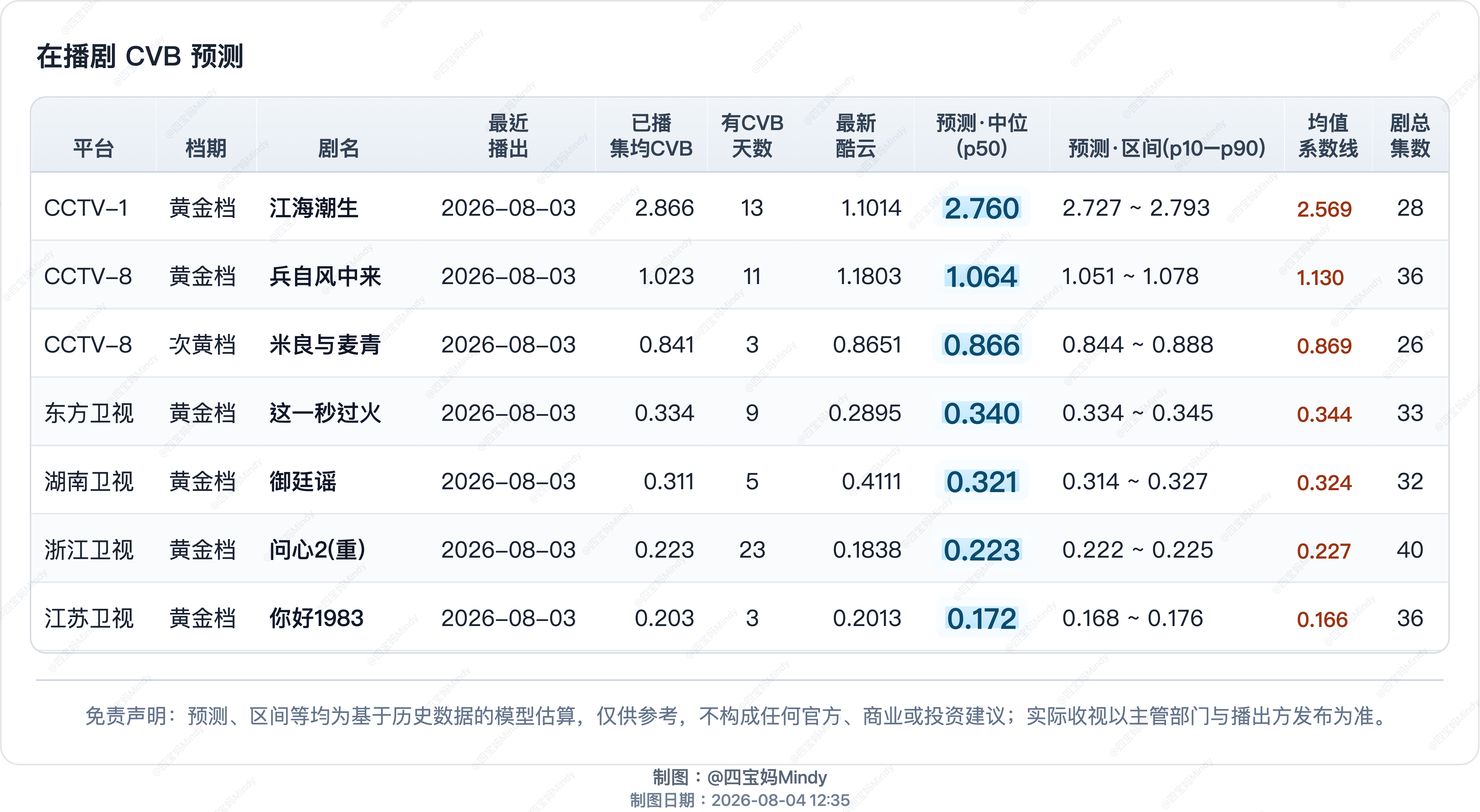1480x812 pixels.
Task: Click the 均值系数线 column header
Action: click(x=1328, y=135)
